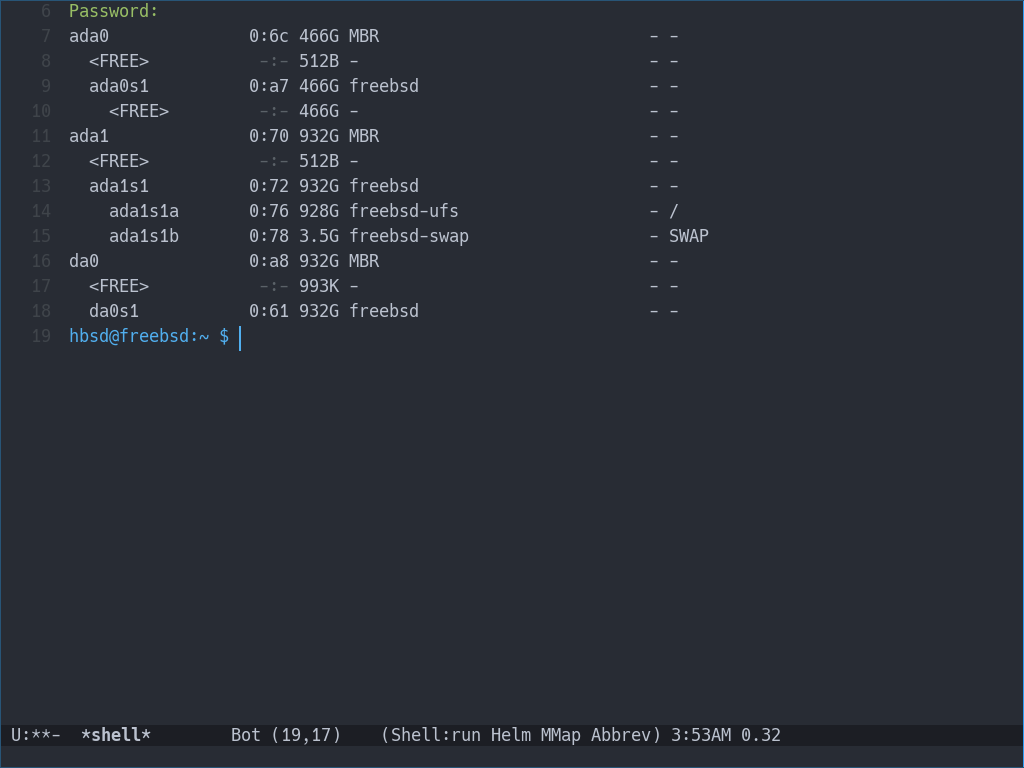Click the U:**- buffer status indicator
This screenshot has width=1024, height=768.
pos(35,735)
